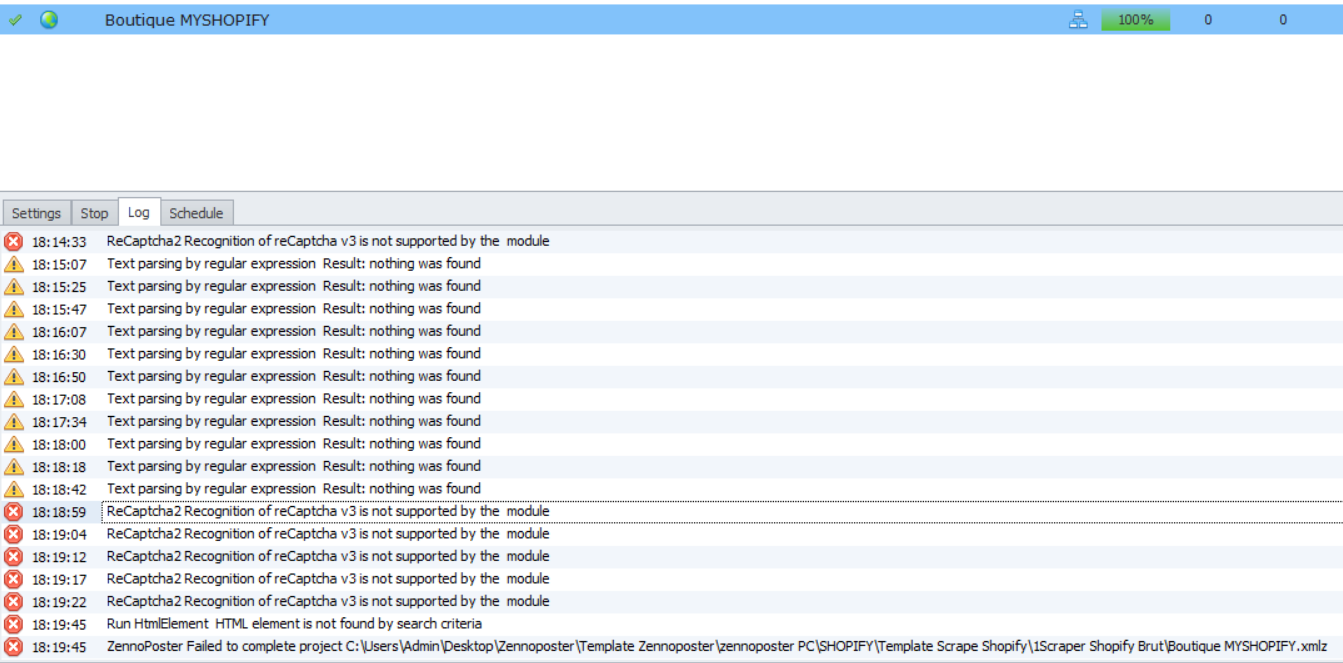Image resolution: width=1343 pixels, height=663 pixels.
Task: Select the 18:15:07 text parsing message
Action: pos(294,264)
